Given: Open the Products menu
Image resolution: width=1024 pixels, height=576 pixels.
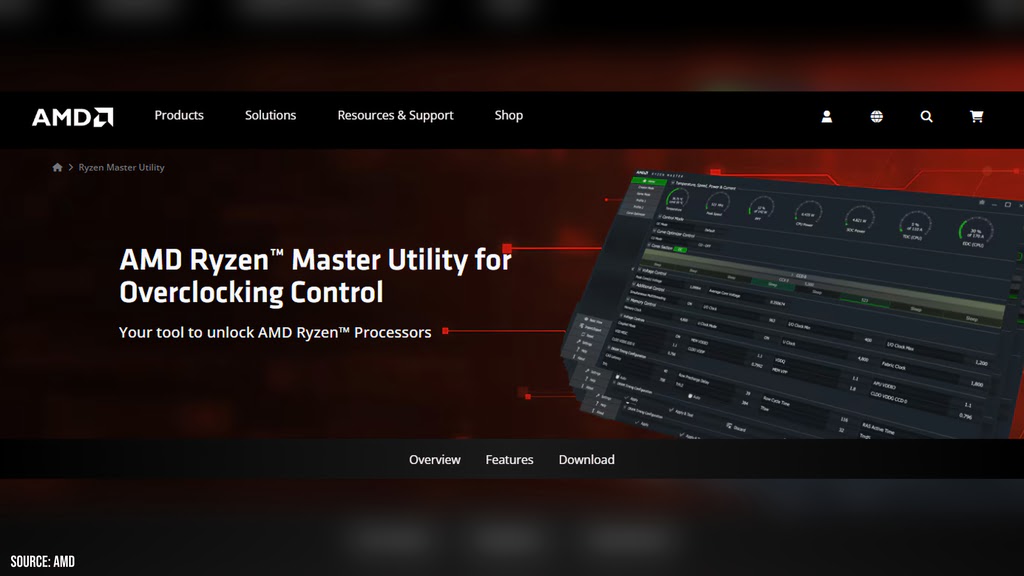Looking at the screenshot, I should point(179,116).
